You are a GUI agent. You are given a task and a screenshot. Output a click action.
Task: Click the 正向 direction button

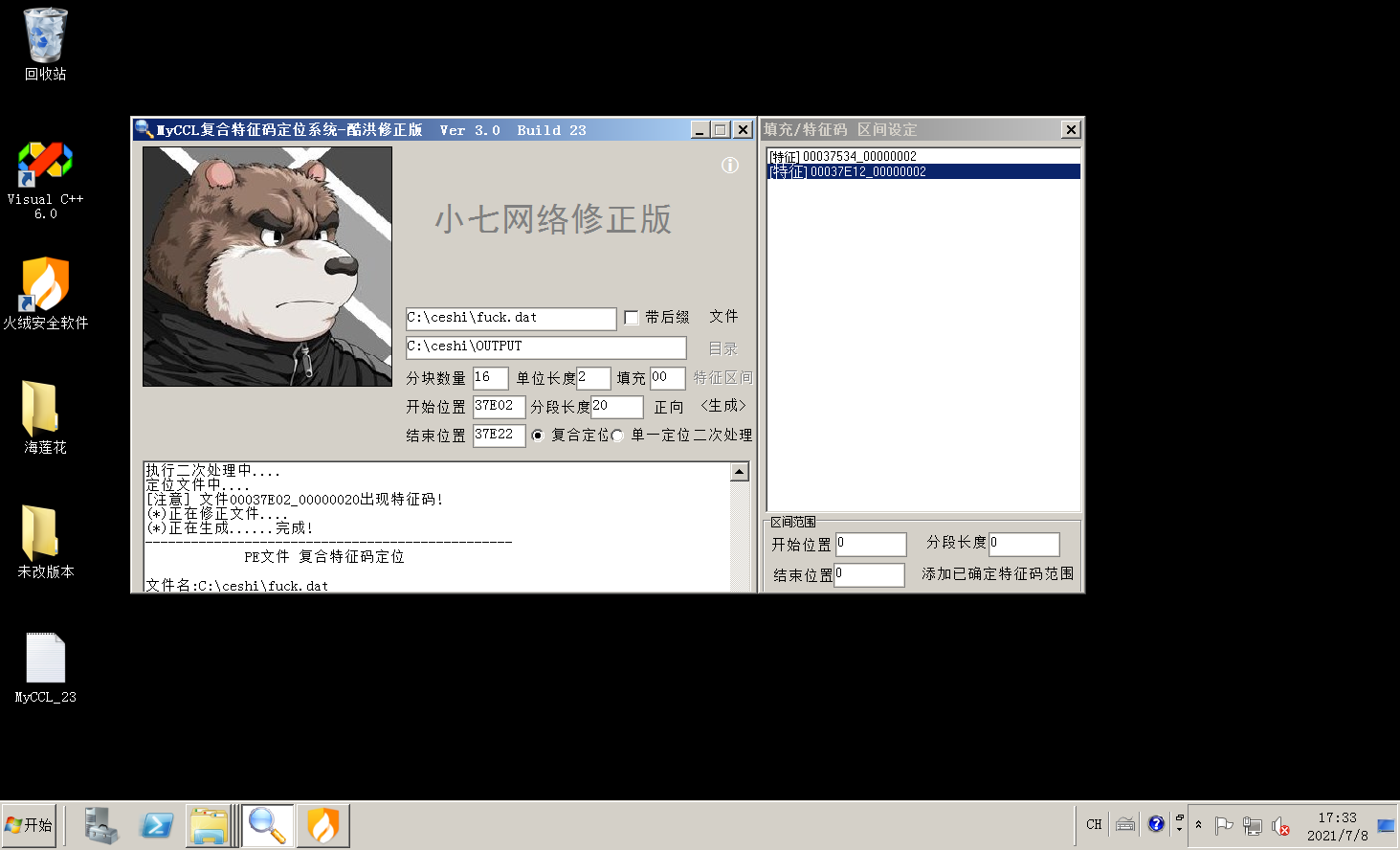click(x=669, y=408)
